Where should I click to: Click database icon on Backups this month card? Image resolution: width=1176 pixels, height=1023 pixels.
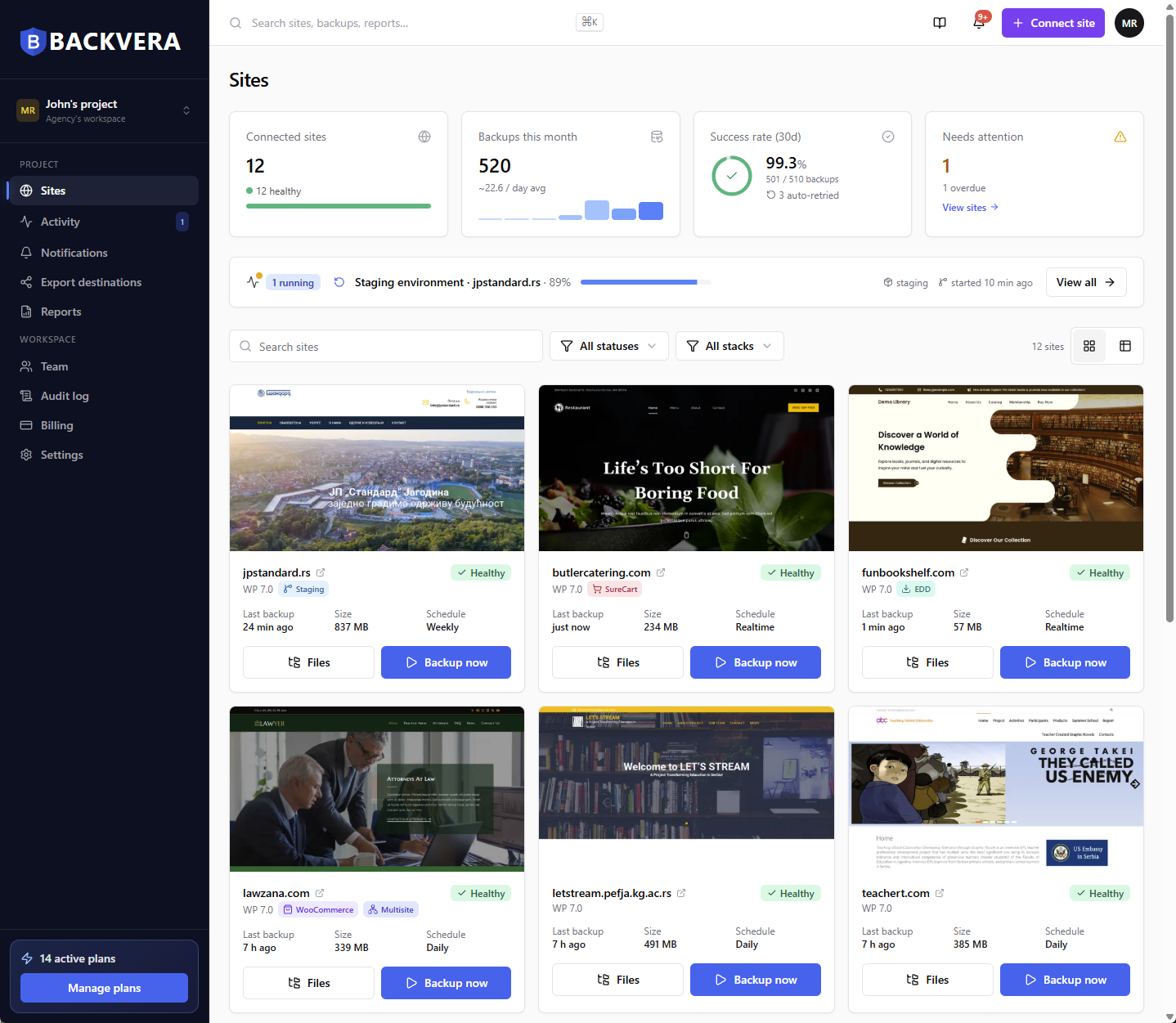(657, 137)
